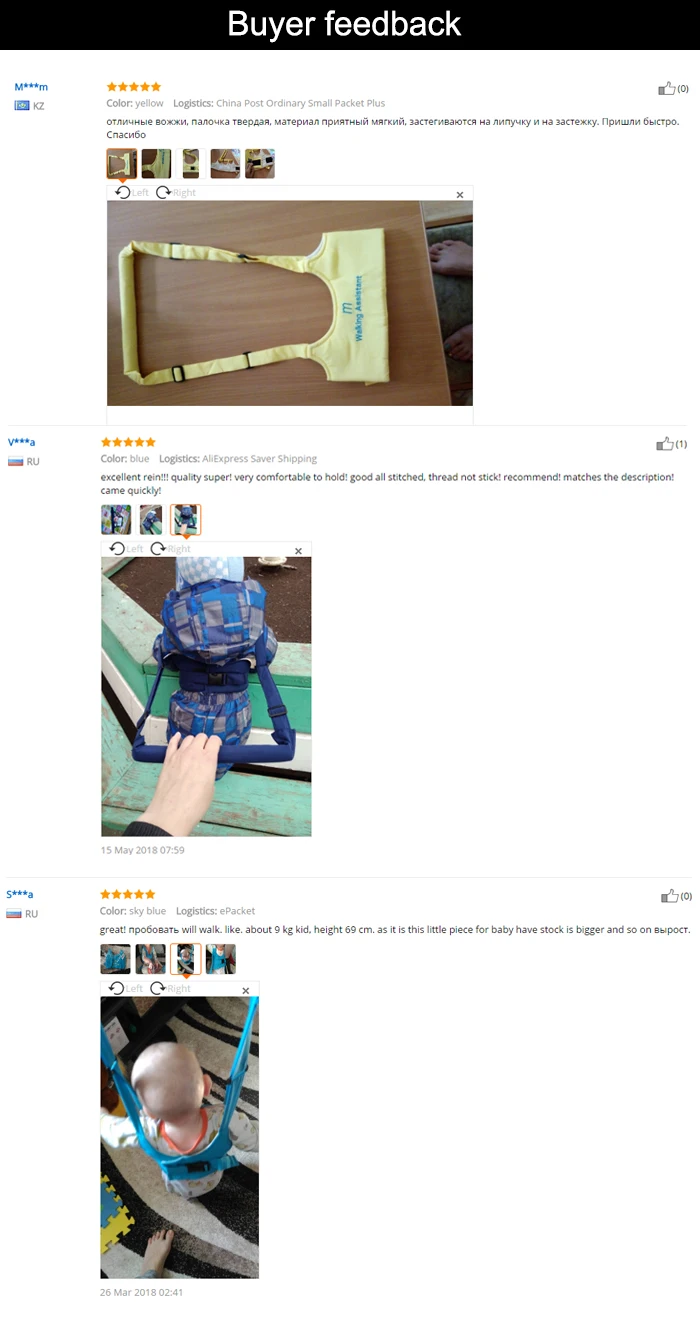
Task: Open reviewer S***a's profile name
Action: [x=20, y=894]
